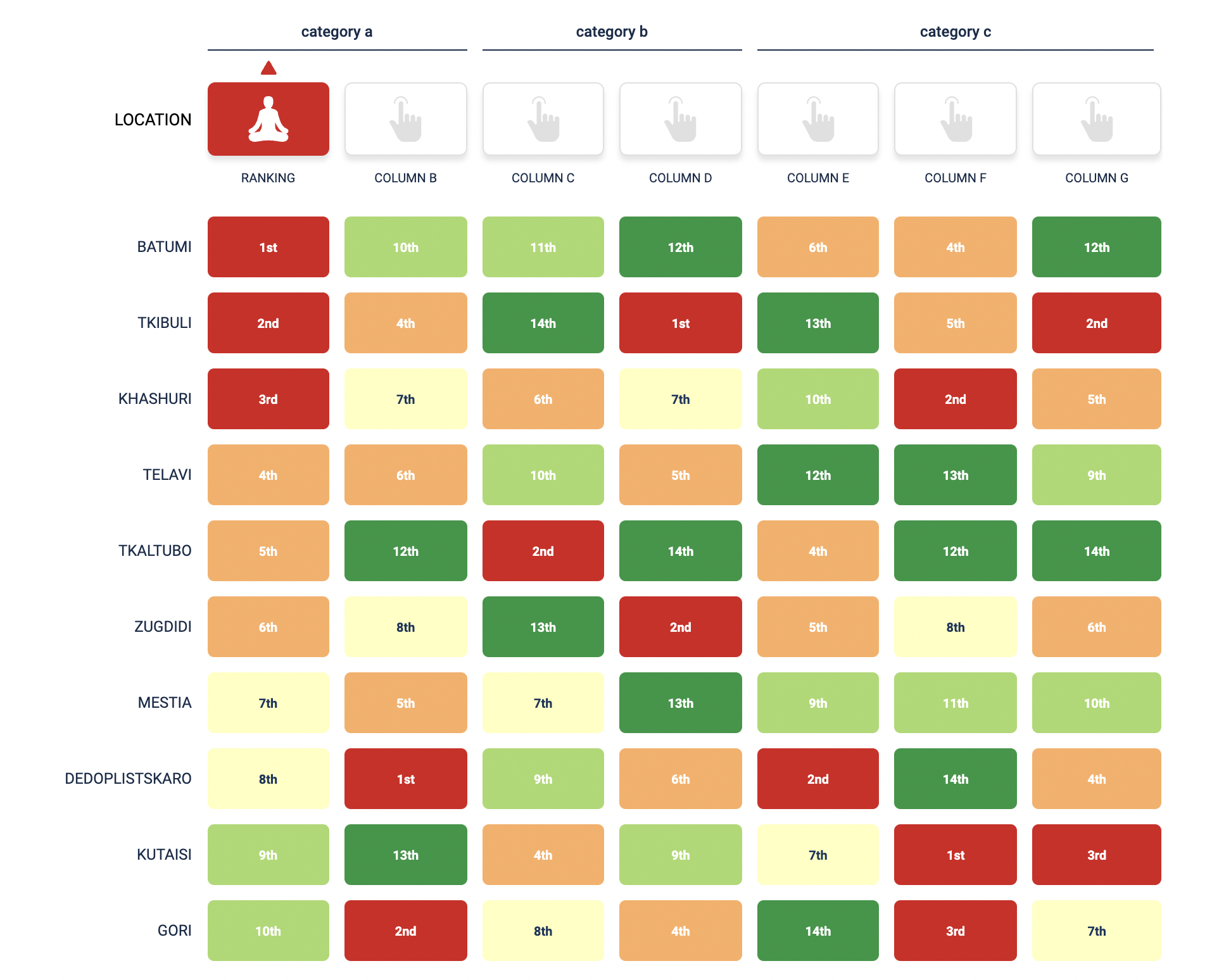This screenshot has width=1231, height=980.
Task: Select the Column B pointer icon
Action: 405,119
